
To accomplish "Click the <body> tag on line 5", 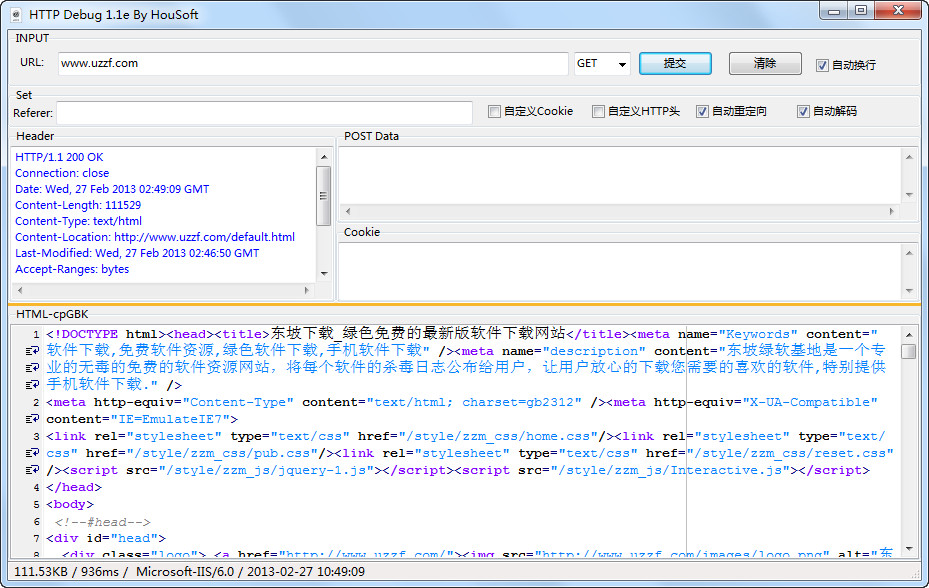I will pyautogui.click(x=70, y=504).
